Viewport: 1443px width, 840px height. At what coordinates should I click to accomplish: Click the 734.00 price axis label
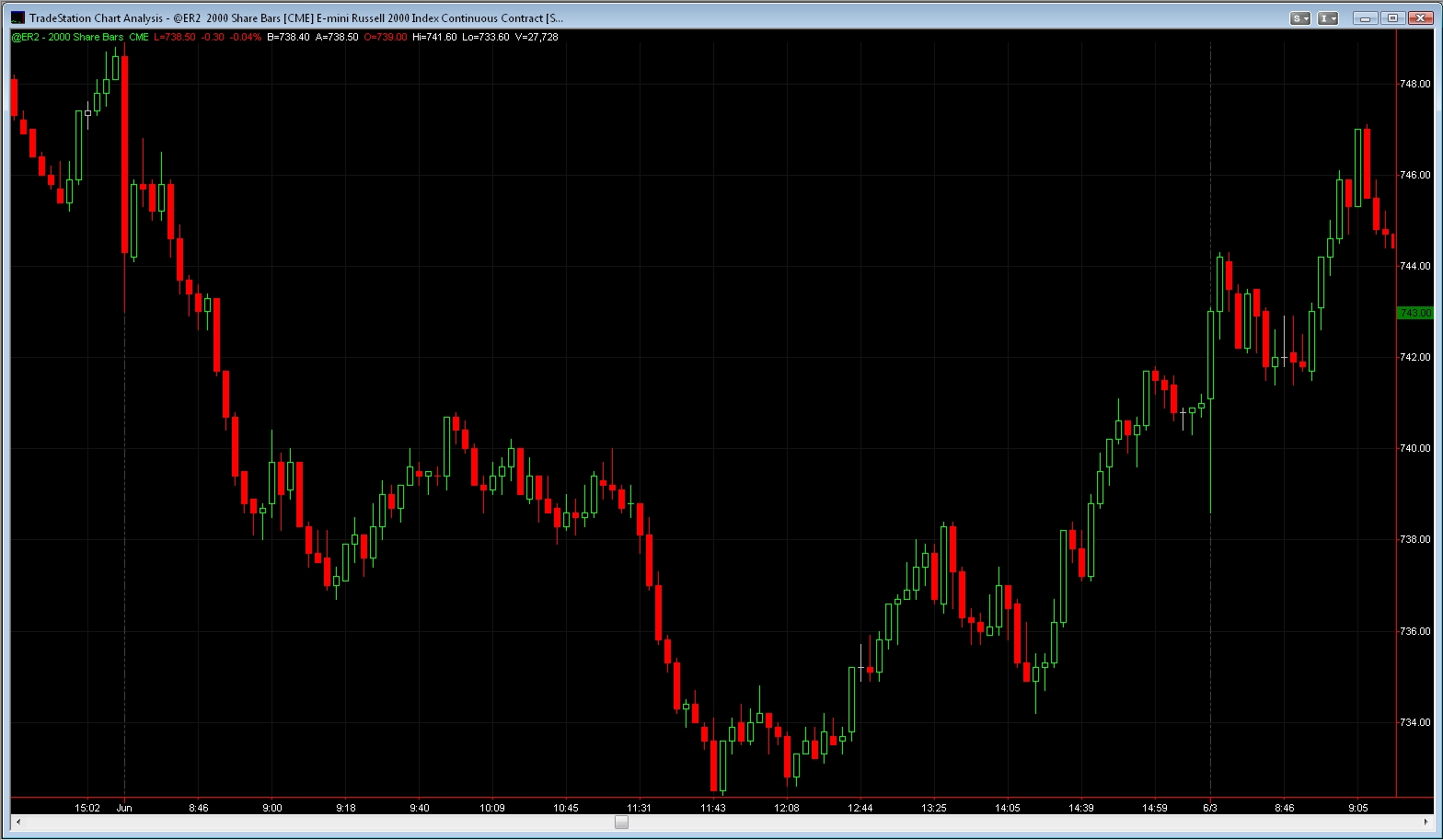[1414, 723]
